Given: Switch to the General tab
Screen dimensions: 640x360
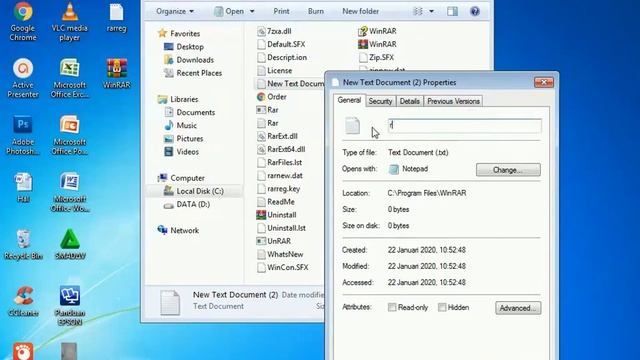Looking at the screenshot, I should click(x=349, y=100).
